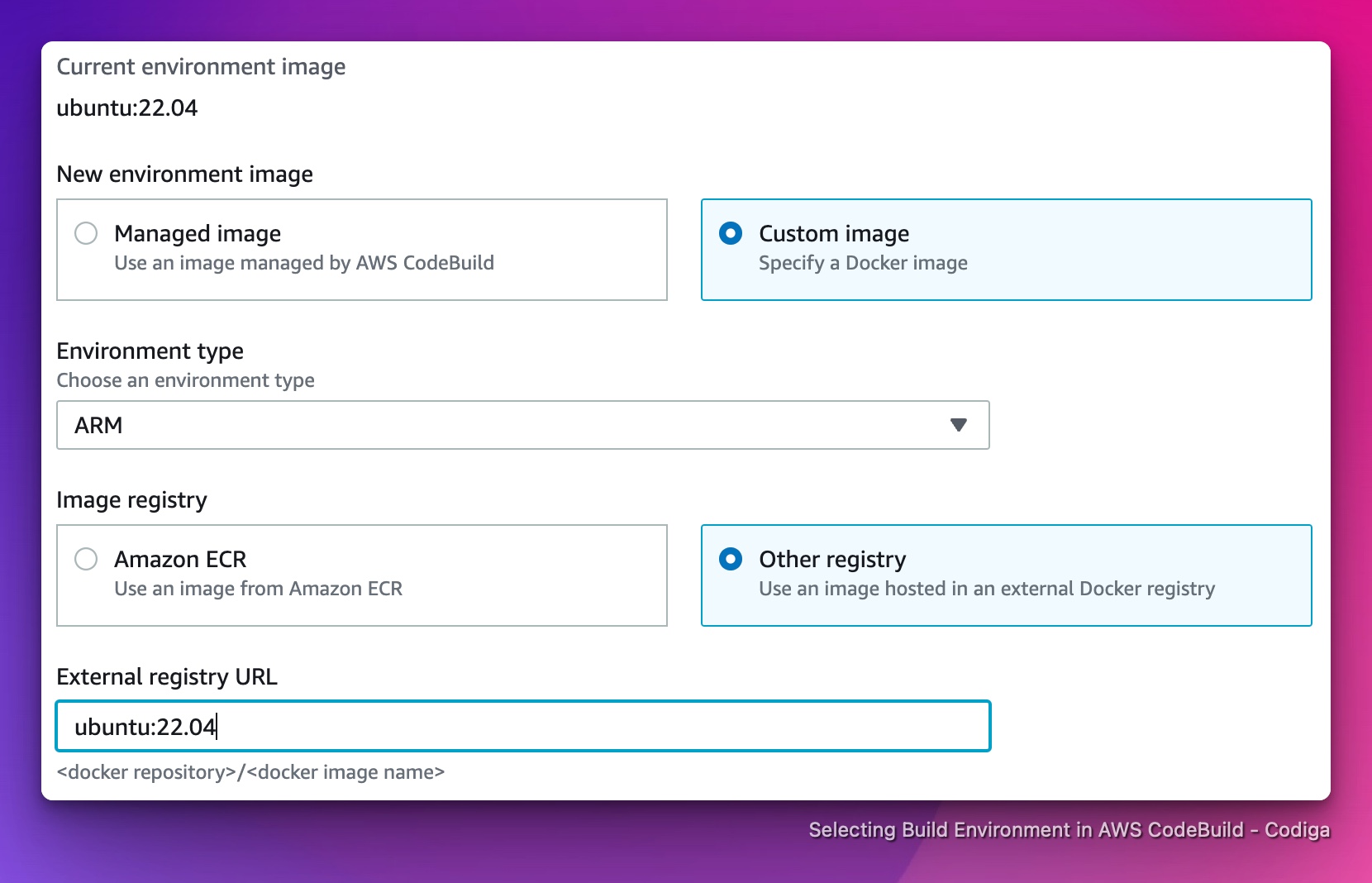Open the Environment type ARM dropdown

click(522, 425)
